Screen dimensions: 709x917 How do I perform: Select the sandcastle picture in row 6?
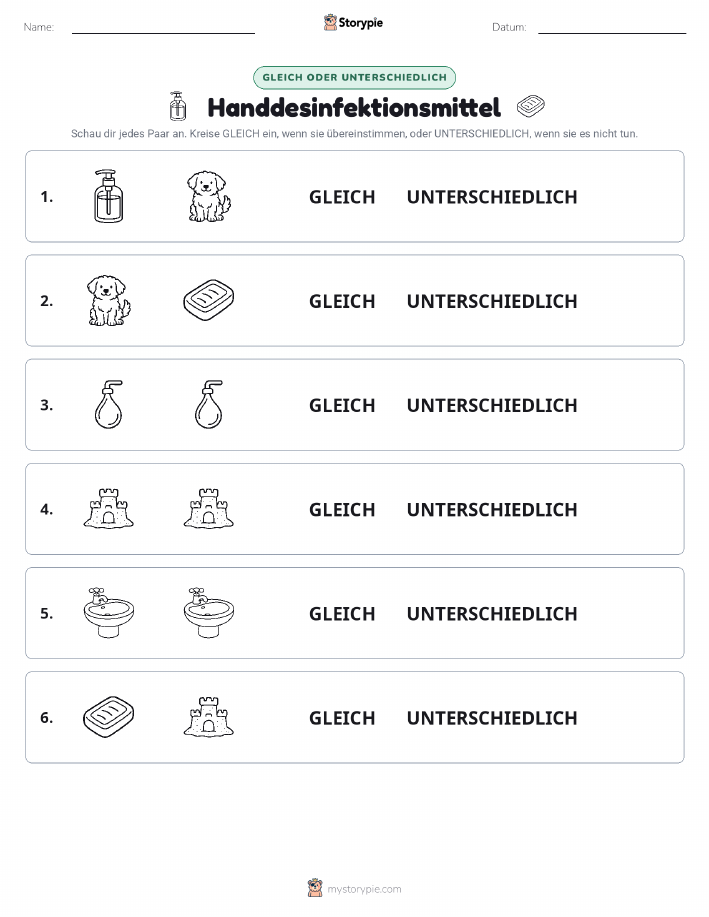click(209, 717)
